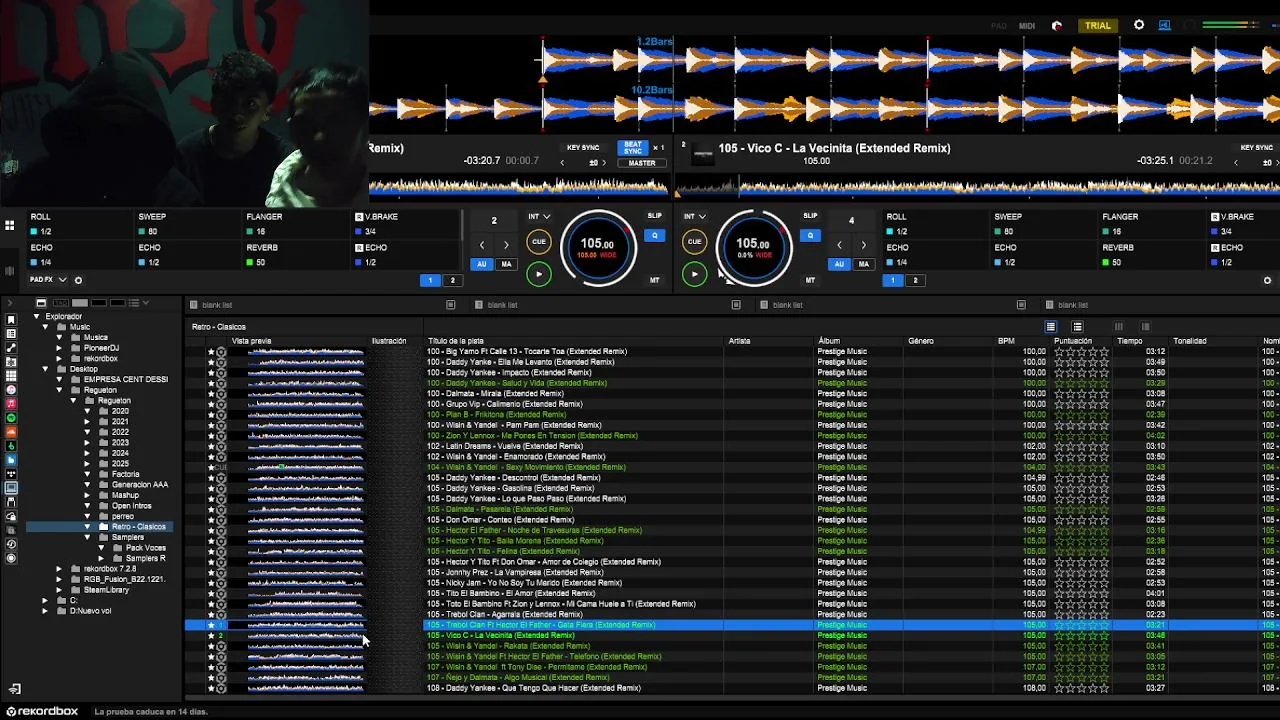
Task: Jump beats forward on deck 2
Action: (x=863, y=245)
